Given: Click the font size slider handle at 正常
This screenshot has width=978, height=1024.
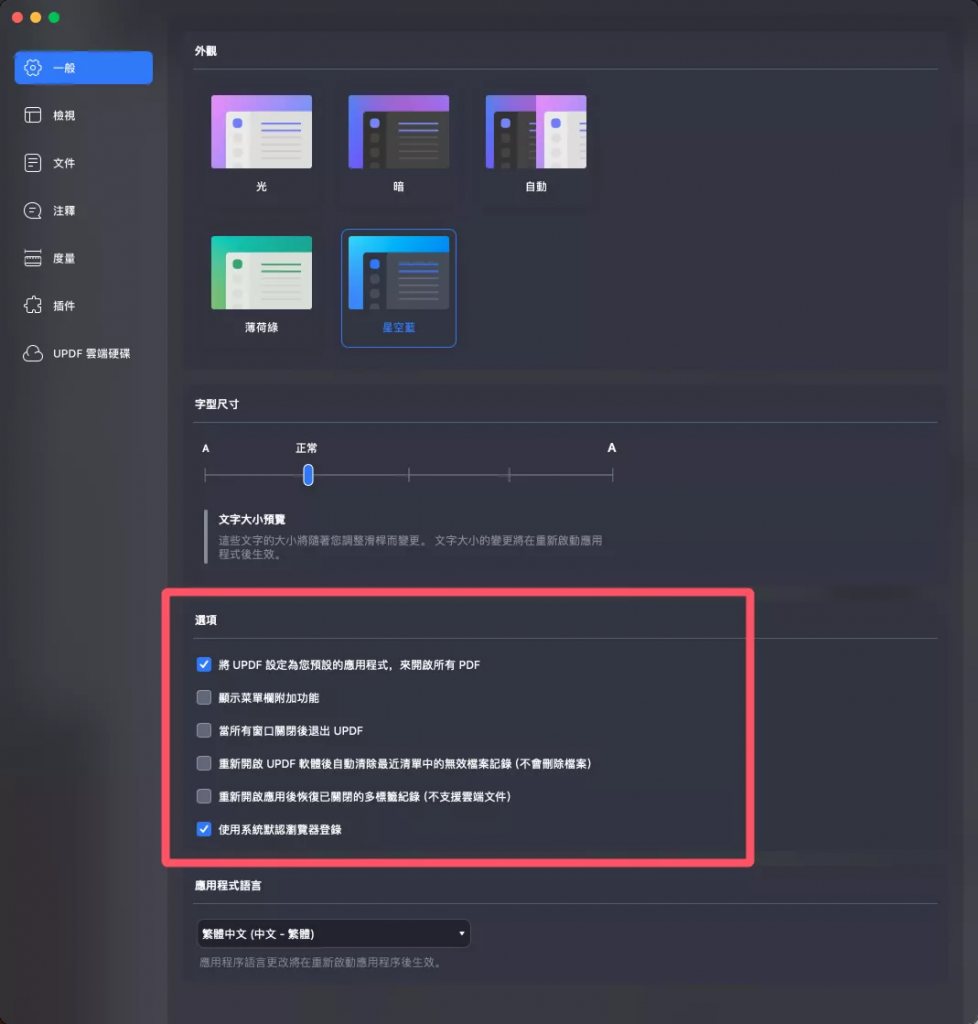Looking at the screenshot, I should [308, 475].
